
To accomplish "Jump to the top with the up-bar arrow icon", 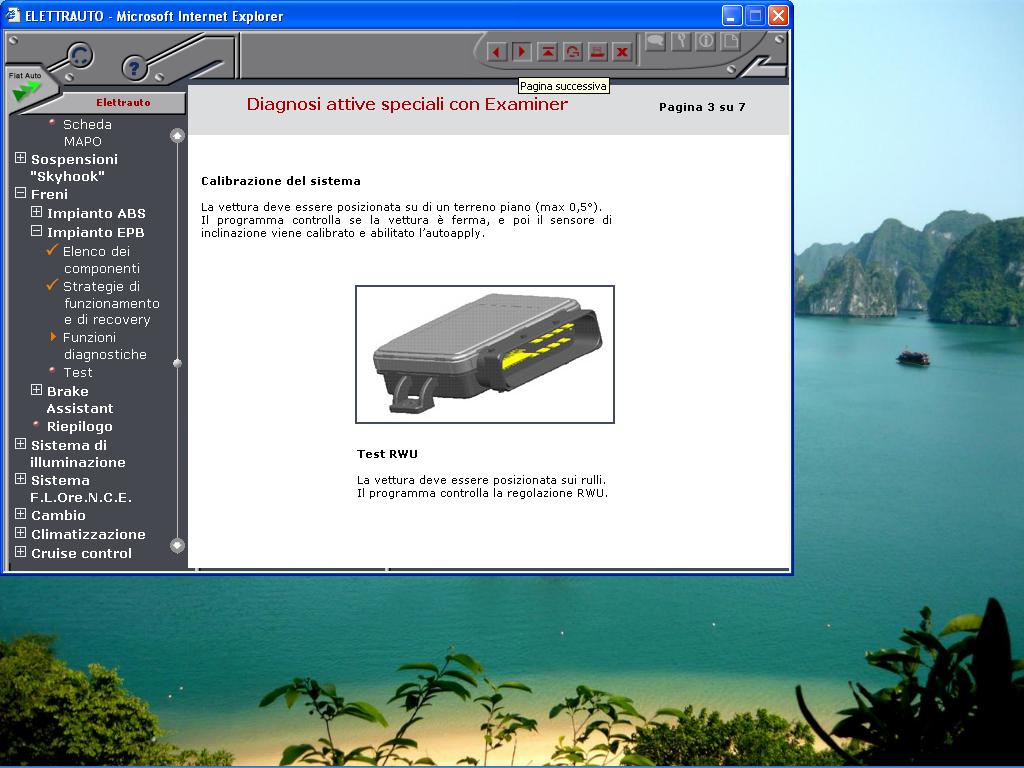I will (547, 52).
